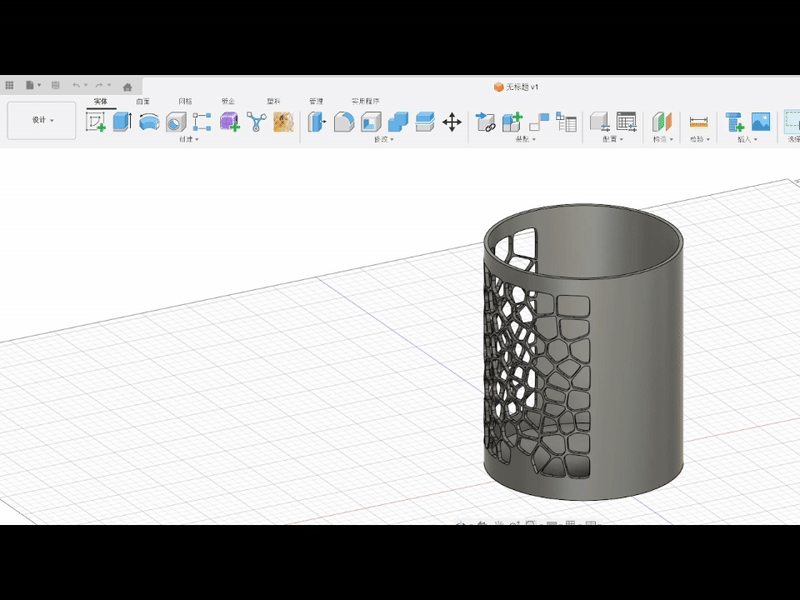800x600 pixels.
Task: Switch to the 管理 tab
Action: pos(316,102)
